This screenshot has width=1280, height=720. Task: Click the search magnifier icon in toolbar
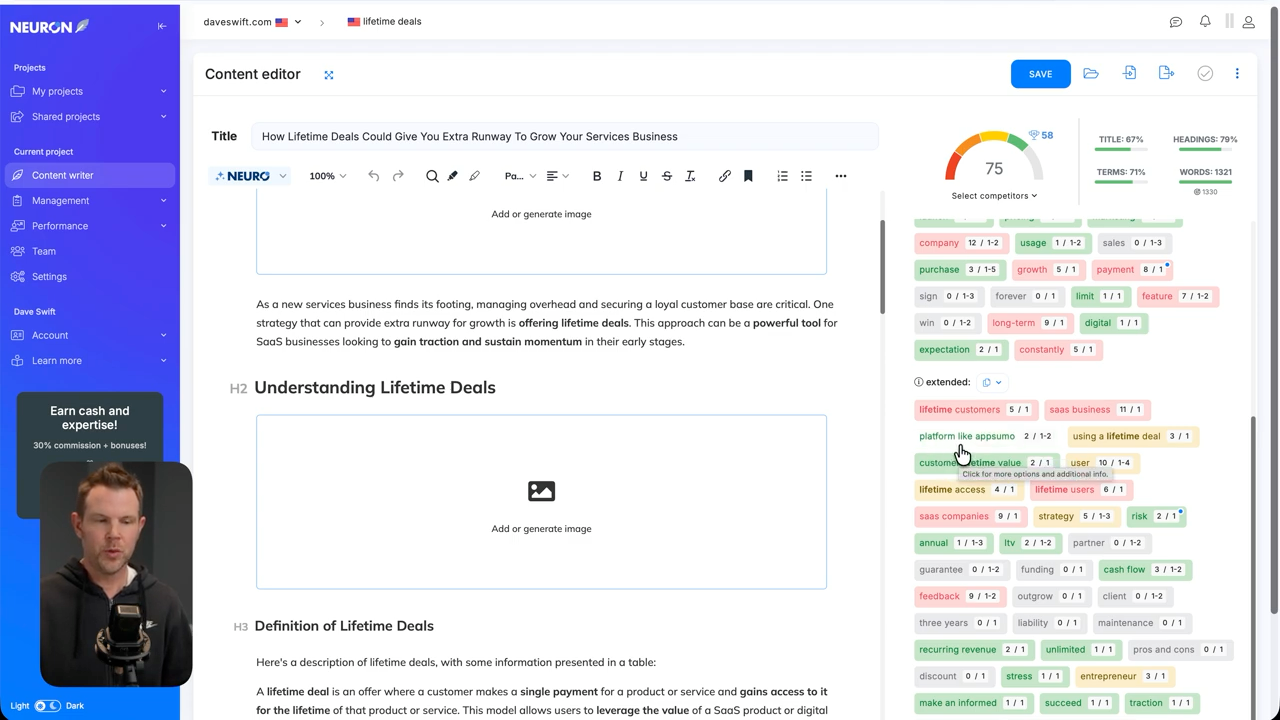point(432,176)
